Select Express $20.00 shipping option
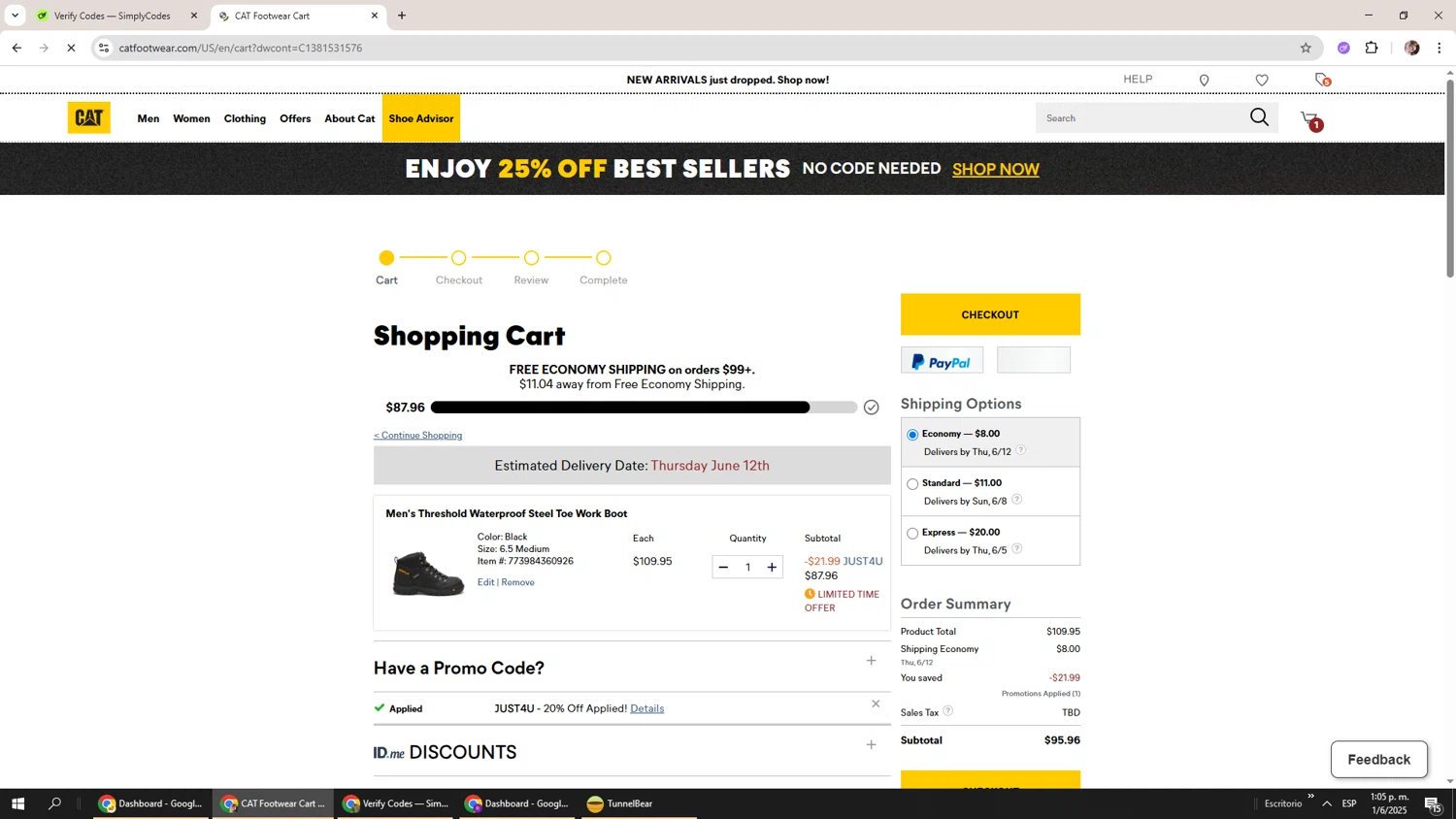Viewport: 1456px width, 819px height. (x=912, y=534)
